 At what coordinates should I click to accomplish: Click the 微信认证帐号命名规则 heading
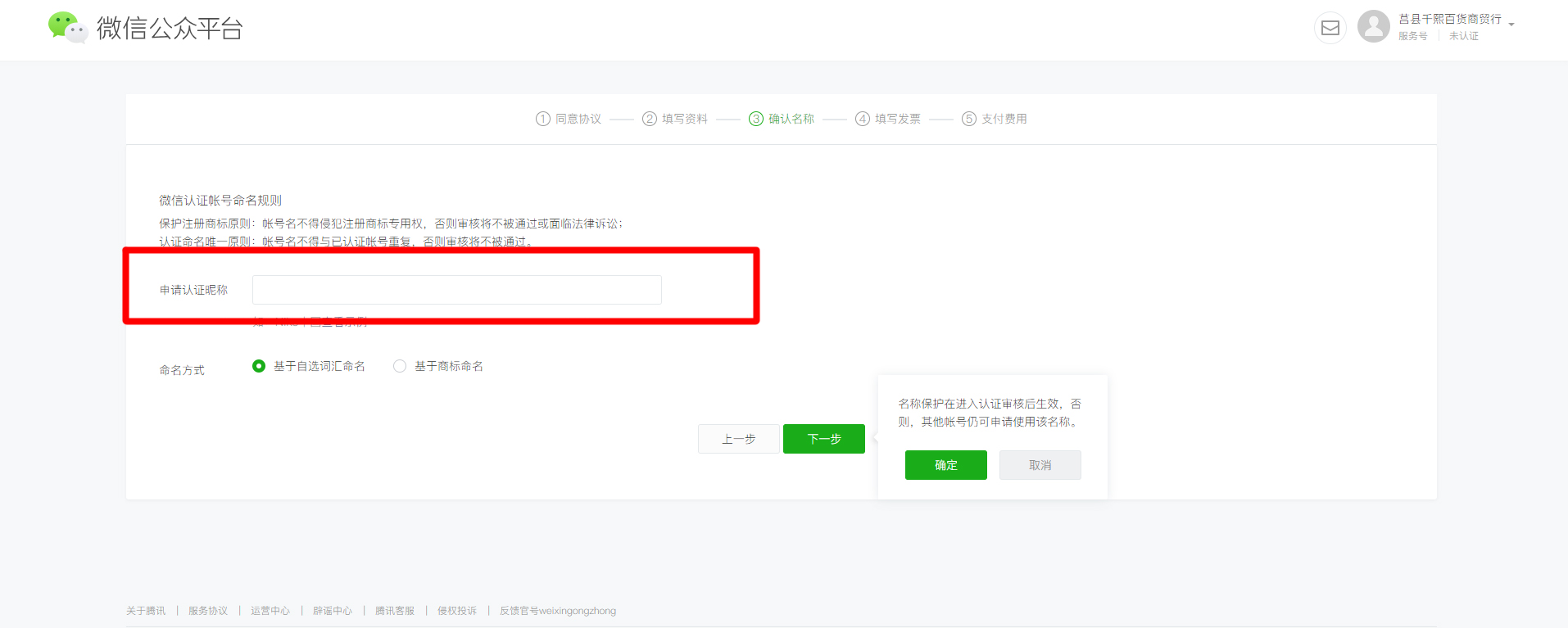point(220,201)
